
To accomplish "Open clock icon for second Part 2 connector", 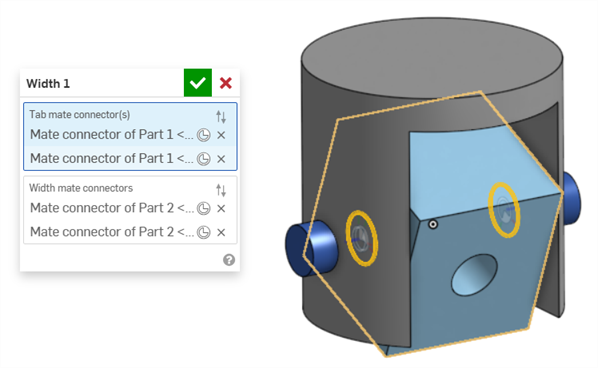I will [x=204, y=232].
